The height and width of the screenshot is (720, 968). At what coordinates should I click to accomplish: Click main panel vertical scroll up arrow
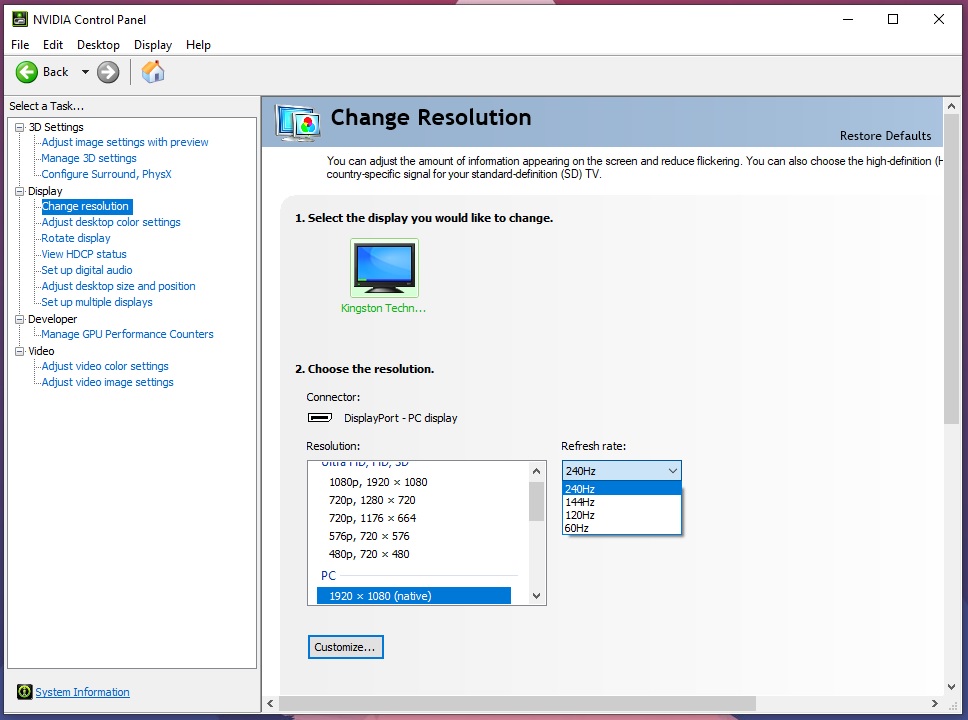pos(951,106)
